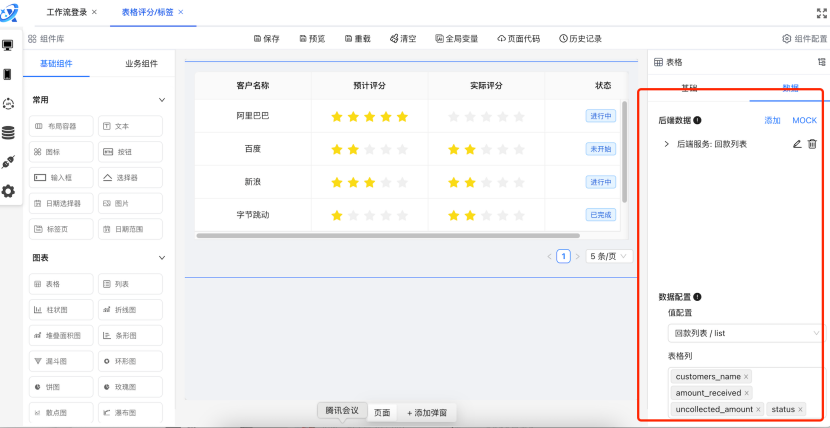Add the 环形图 ring chart component
This screenshot has height=428, width=830.
tap(130, 361)
